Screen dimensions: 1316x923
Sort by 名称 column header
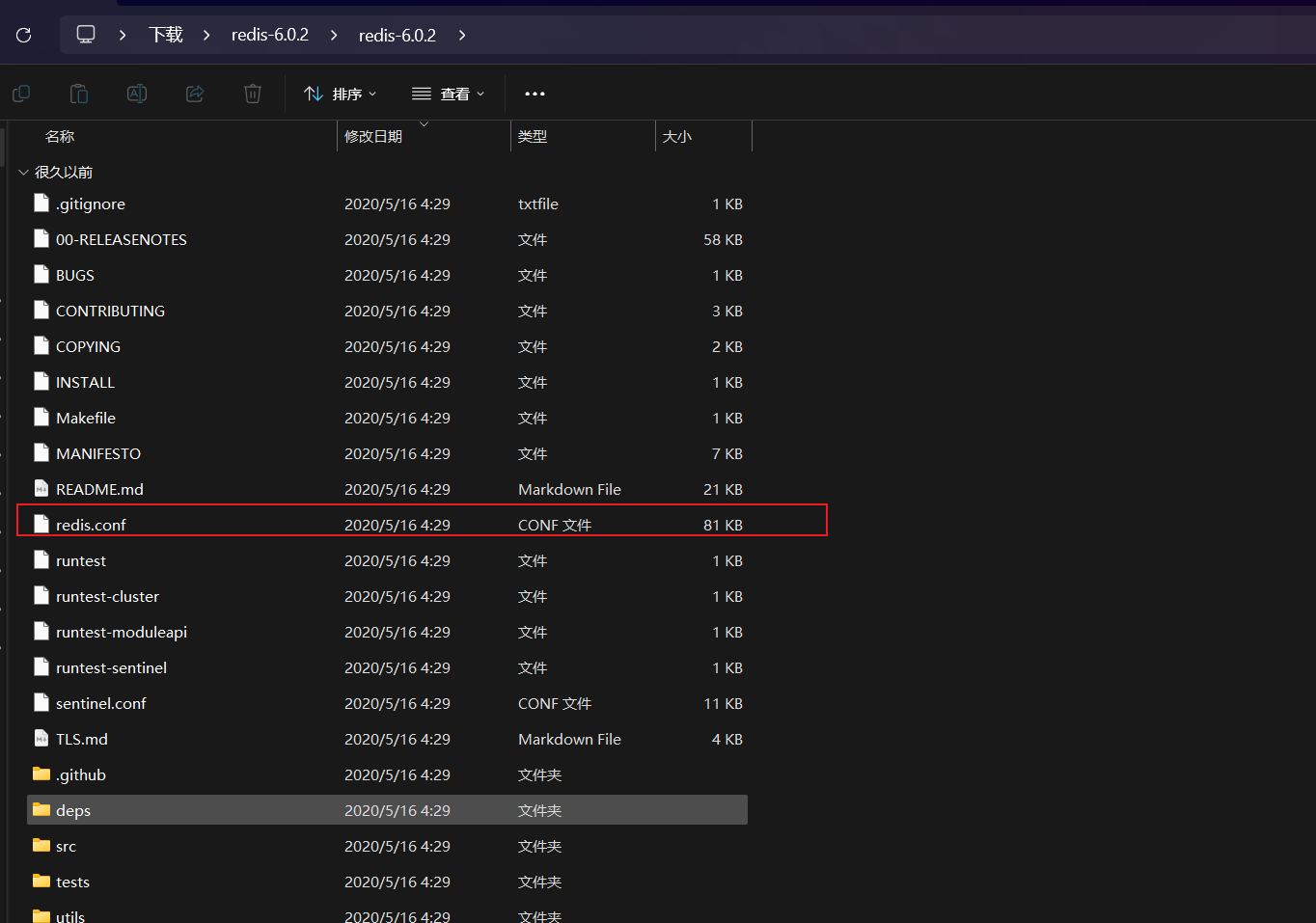pos(60,137)
